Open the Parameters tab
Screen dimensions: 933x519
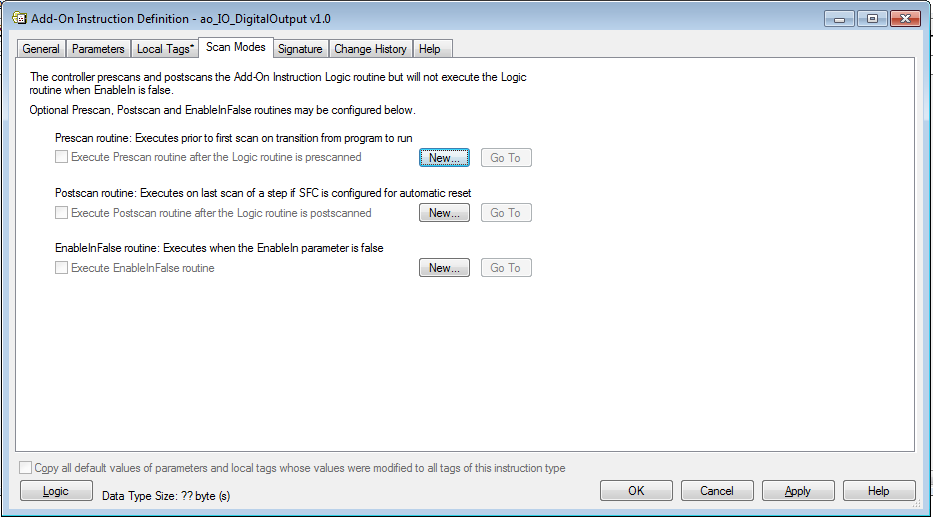click(x=98, y=49)
